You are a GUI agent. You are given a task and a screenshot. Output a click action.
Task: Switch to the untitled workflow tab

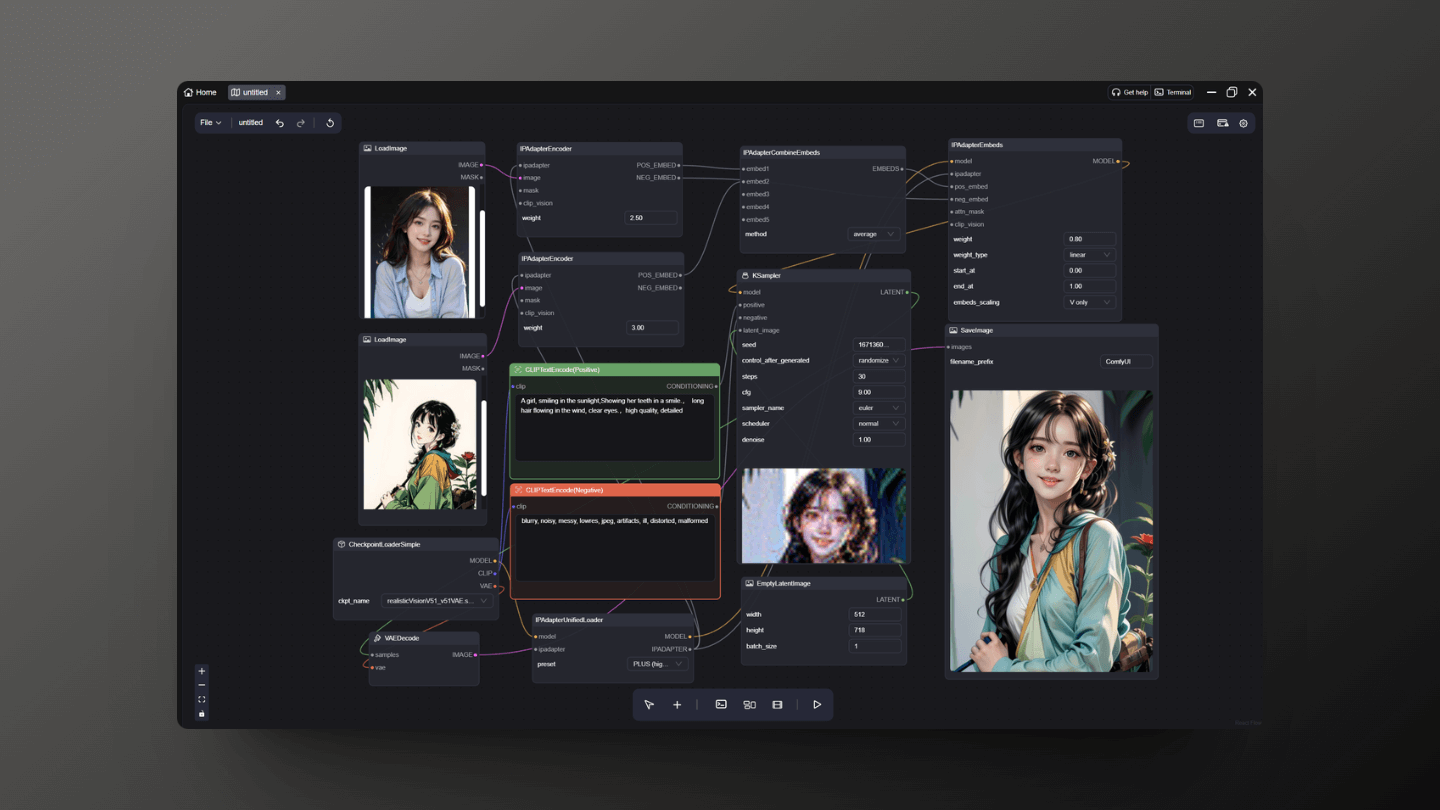click(x=256, y=92)
